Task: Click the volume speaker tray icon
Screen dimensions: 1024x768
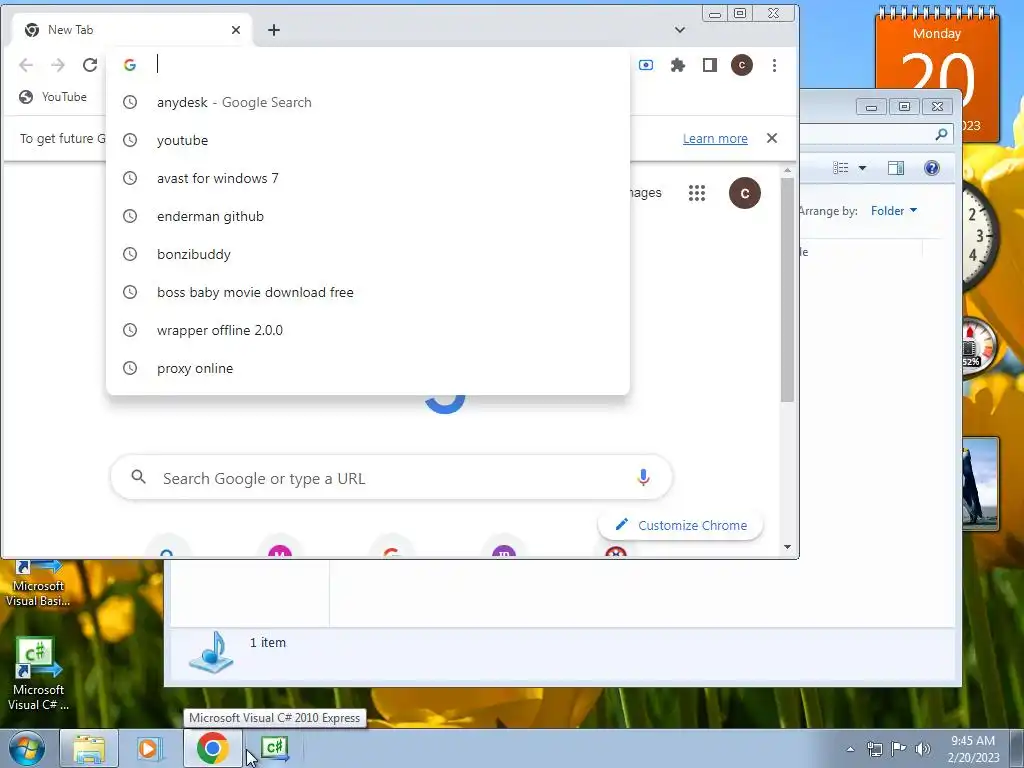Action: point(922,749)
